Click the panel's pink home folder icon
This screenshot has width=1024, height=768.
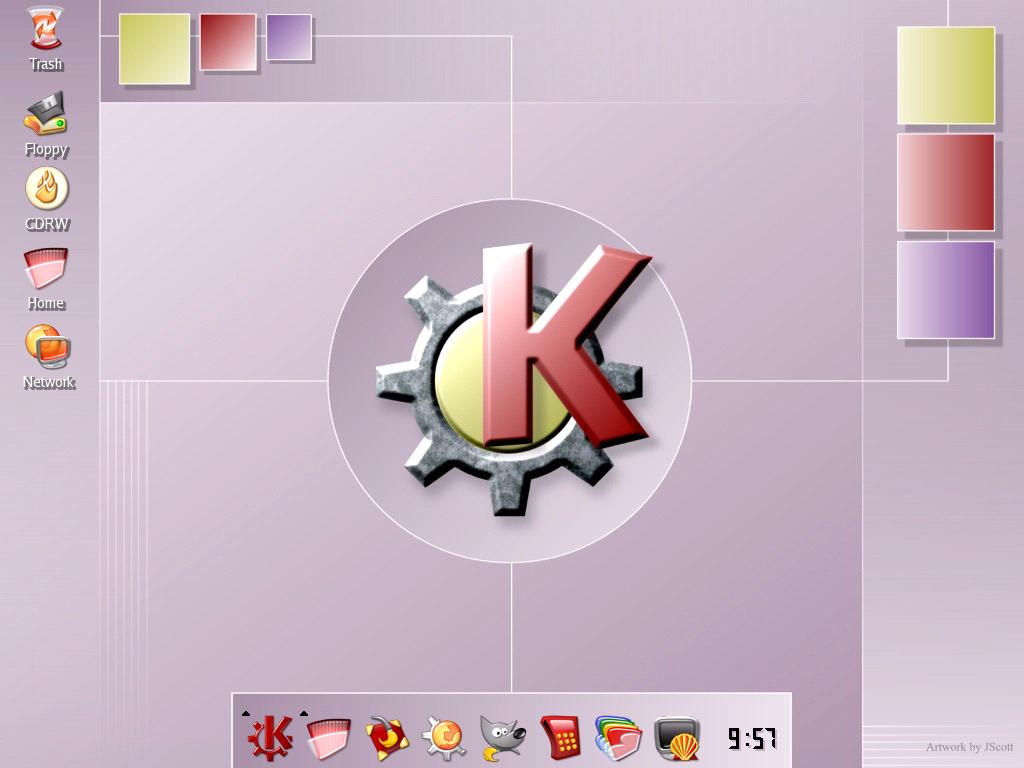click(x=328, y=739)
